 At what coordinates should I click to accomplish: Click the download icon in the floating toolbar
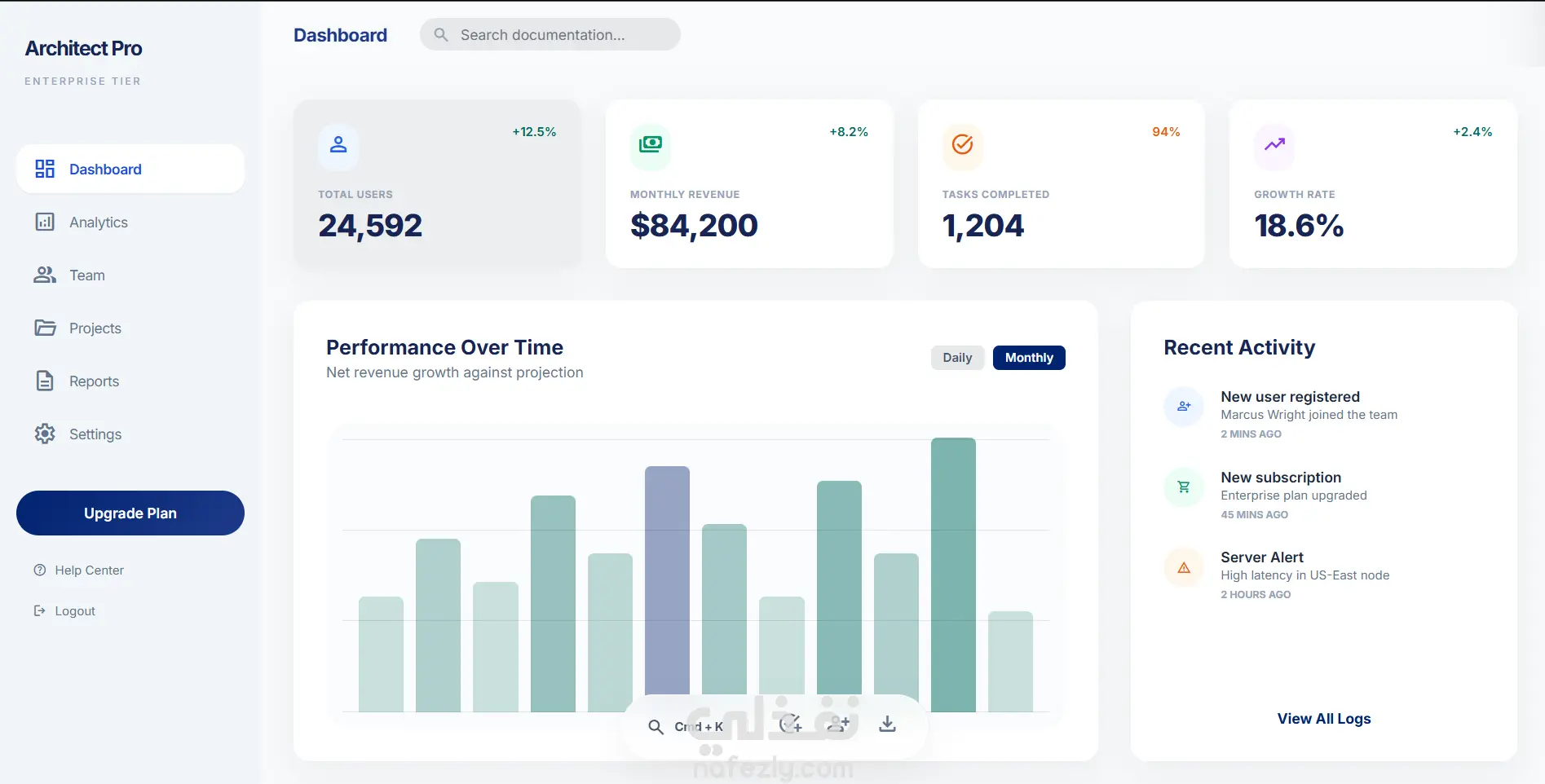887,725
